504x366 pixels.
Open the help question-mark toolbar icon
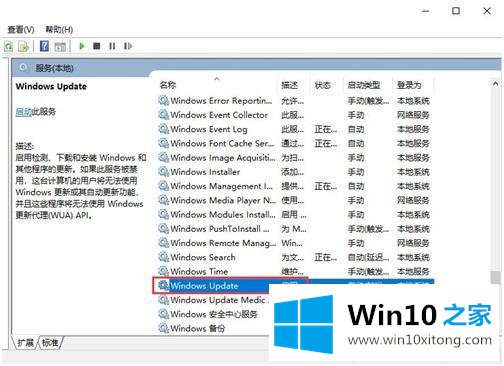pyautogui.click(x=44, y=46)
